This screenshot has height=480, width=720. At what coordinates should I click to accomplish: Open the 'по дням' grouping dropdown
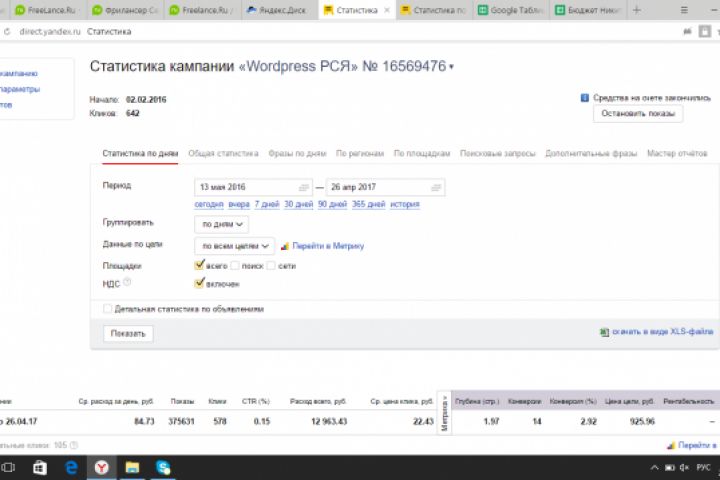pos(222,224)
